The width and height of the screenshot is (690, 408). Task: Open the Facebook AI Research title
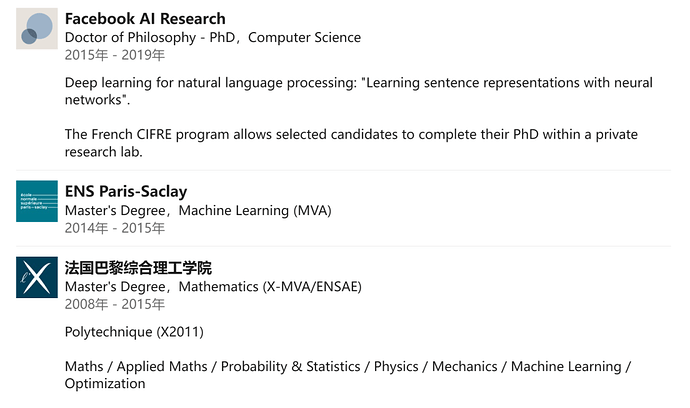tap(145, 19)
